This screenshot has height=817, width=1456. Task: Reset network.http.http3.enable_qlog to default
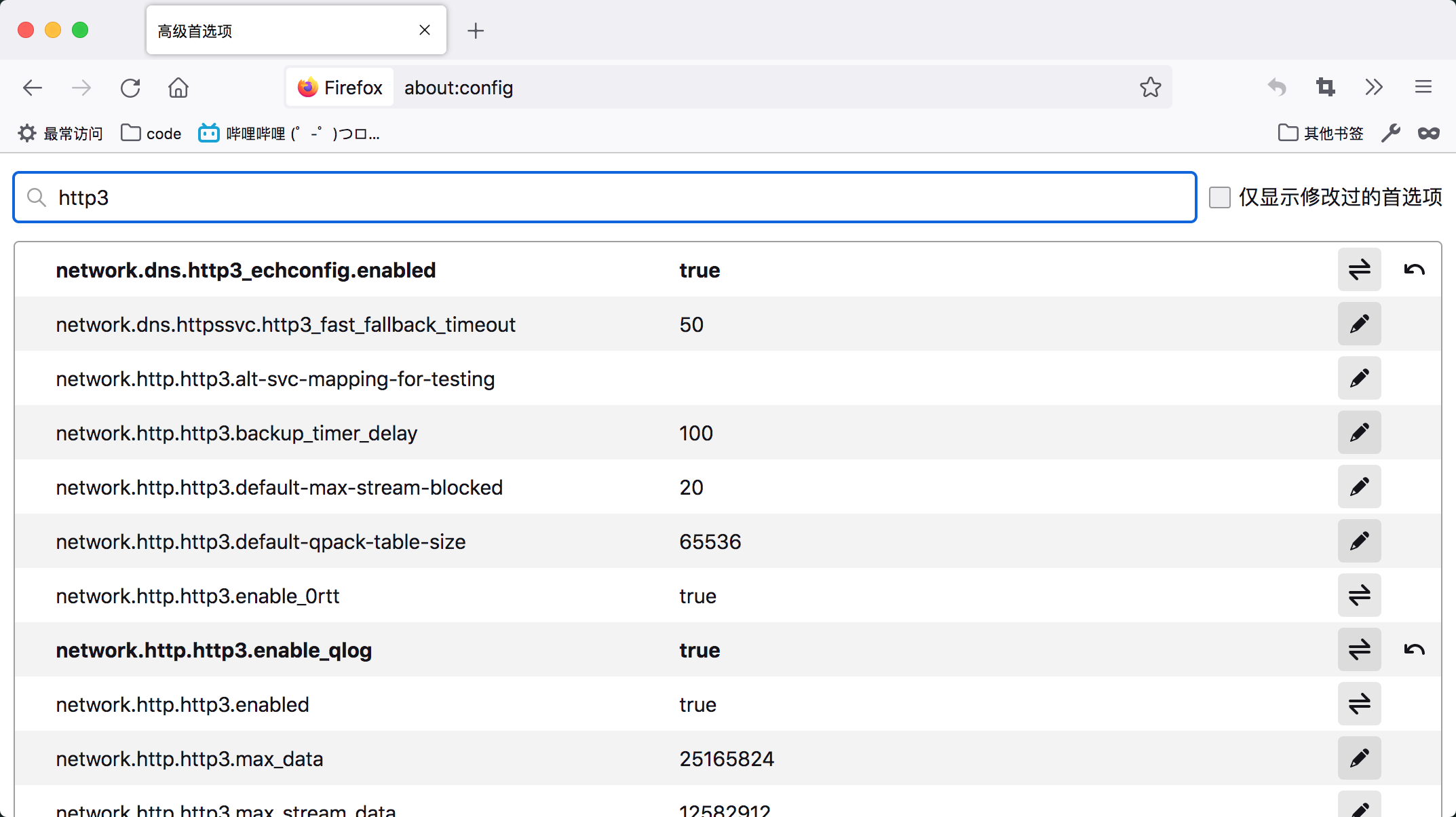point(1414,650)
